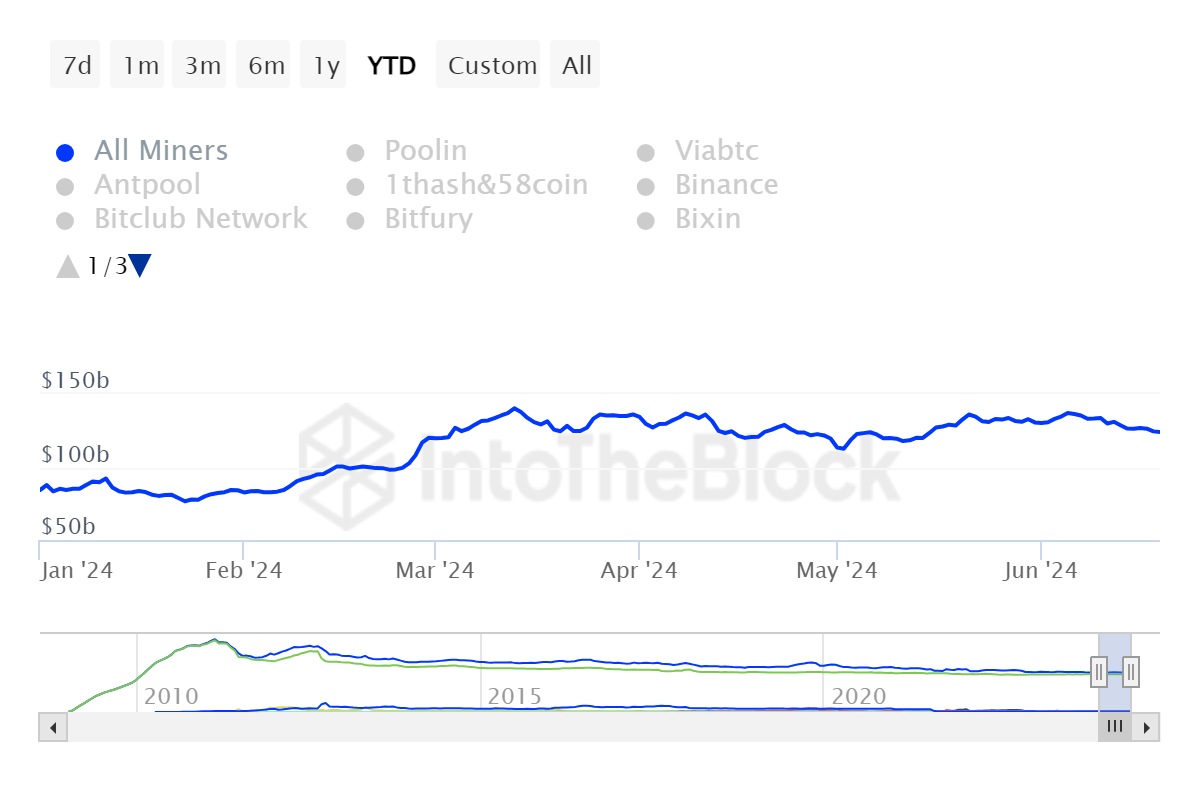This screenshot has height=800, width=1200.
Task: Switch to the 1y range
Action: tap(326, 66)
